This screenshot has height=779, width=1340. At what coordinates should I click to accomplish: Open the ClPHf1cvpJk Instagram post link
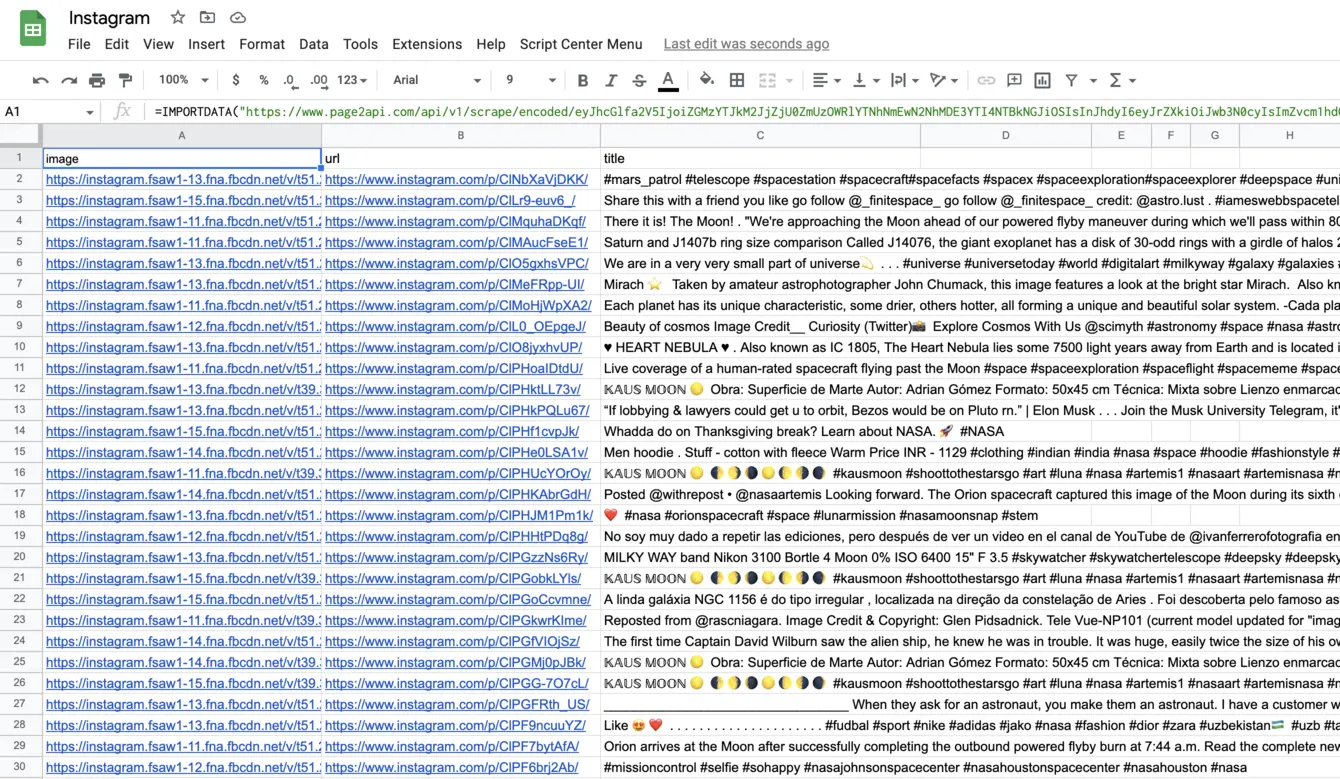452,431
